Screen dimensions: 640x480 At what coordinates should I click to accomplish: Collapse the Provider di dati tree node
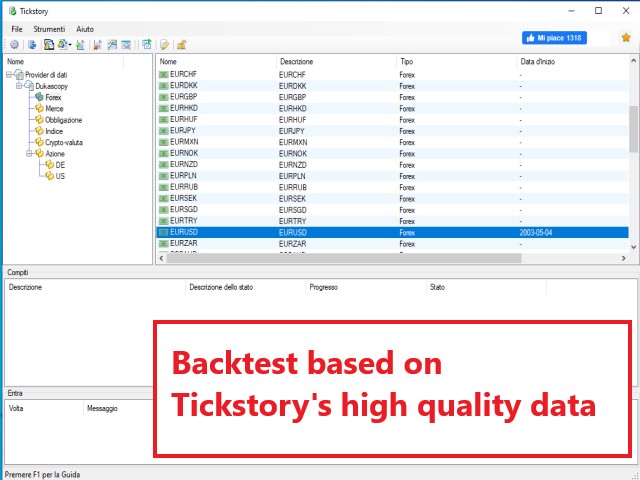pos(9,75)
